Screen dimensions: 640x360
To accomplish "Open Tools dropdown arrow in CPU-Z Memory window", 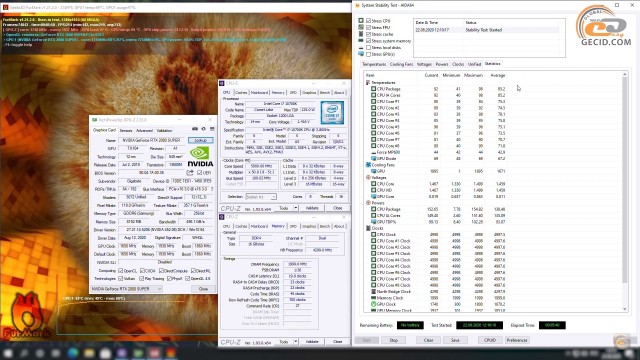I will point(296,342).
